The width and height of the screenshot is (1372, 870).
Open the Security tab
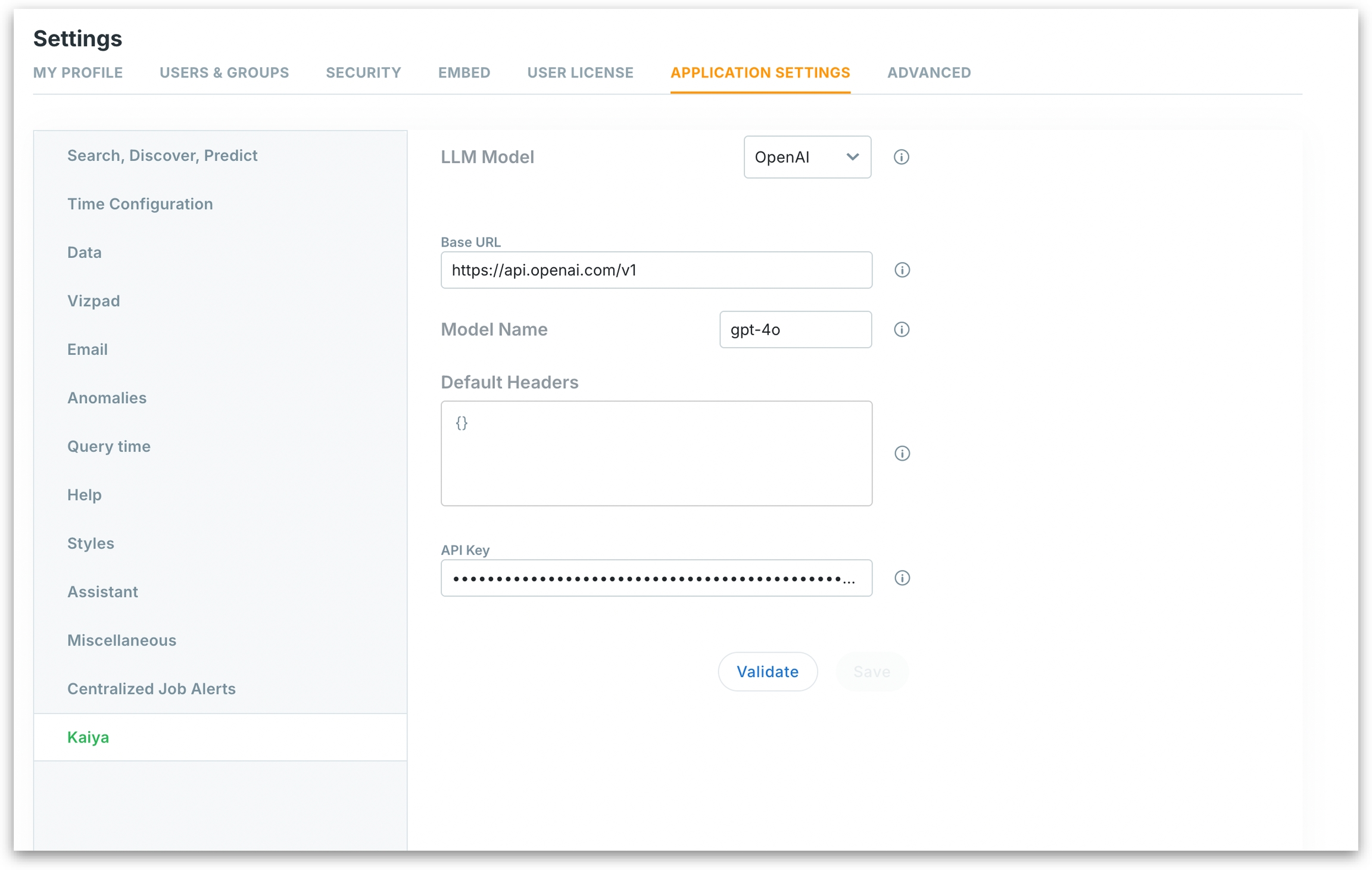tap(363, 73)
